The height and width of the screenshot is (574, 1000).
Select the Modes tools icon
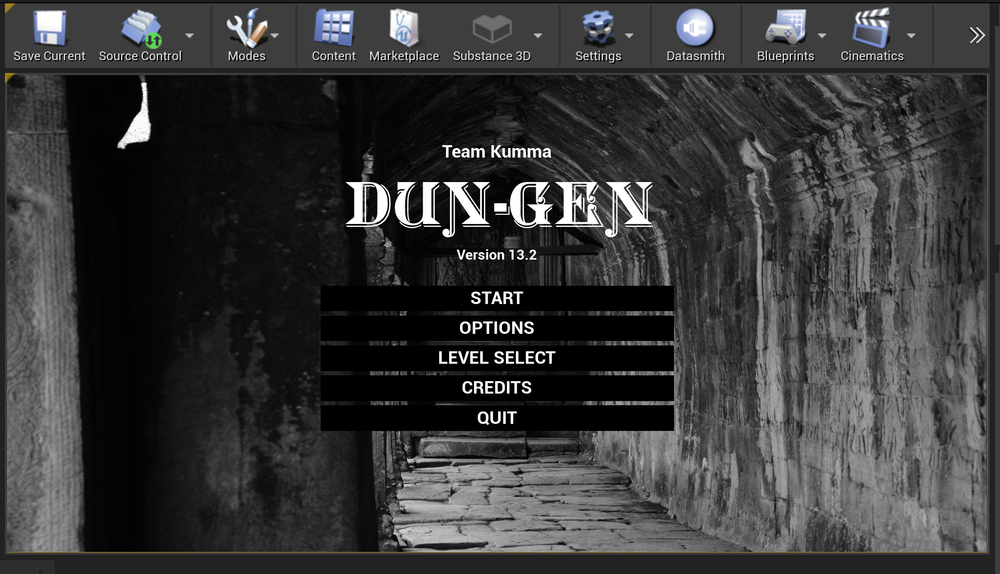[245, 28]
